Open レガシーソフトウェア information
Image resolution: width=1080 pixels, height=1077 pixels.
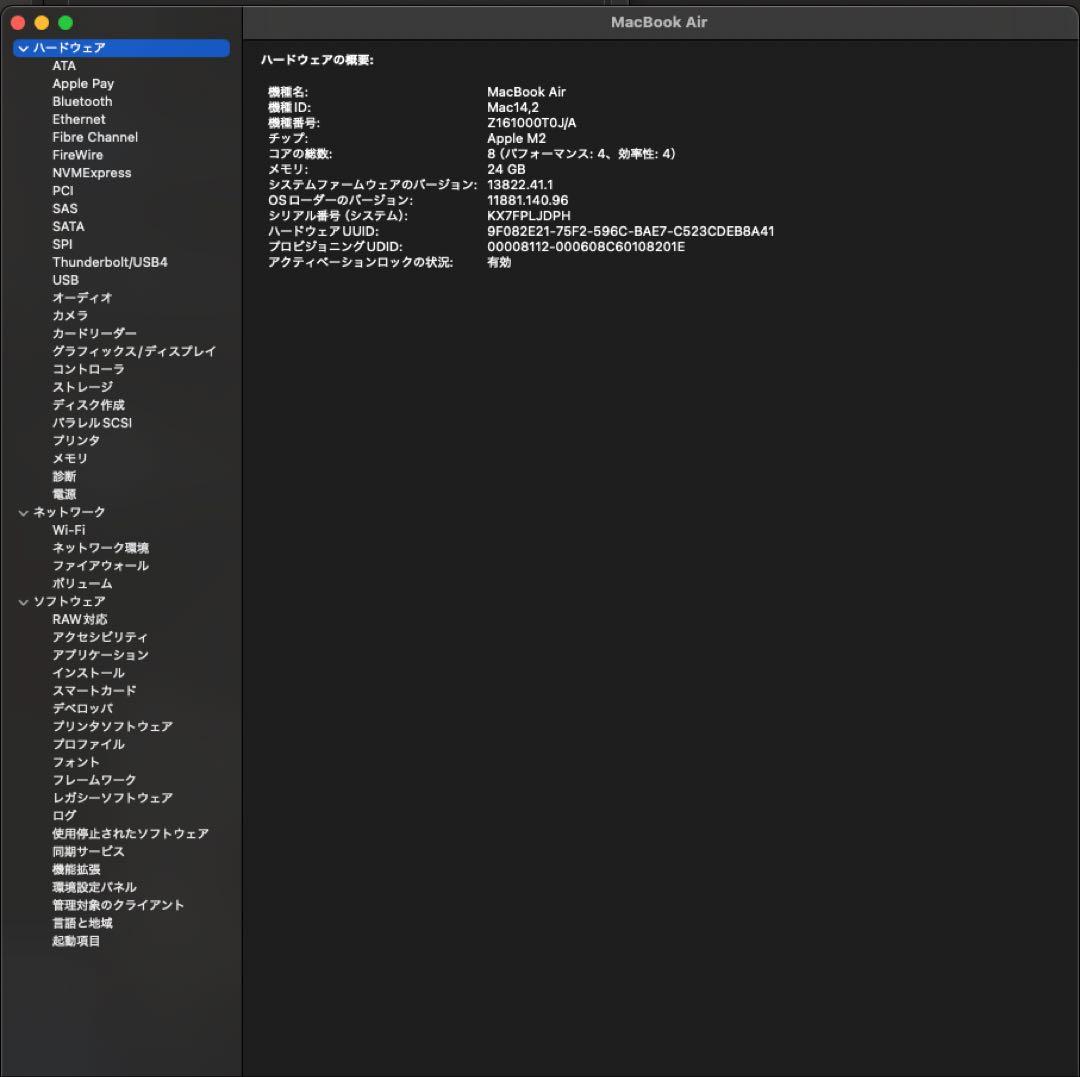tap(113, 798)
